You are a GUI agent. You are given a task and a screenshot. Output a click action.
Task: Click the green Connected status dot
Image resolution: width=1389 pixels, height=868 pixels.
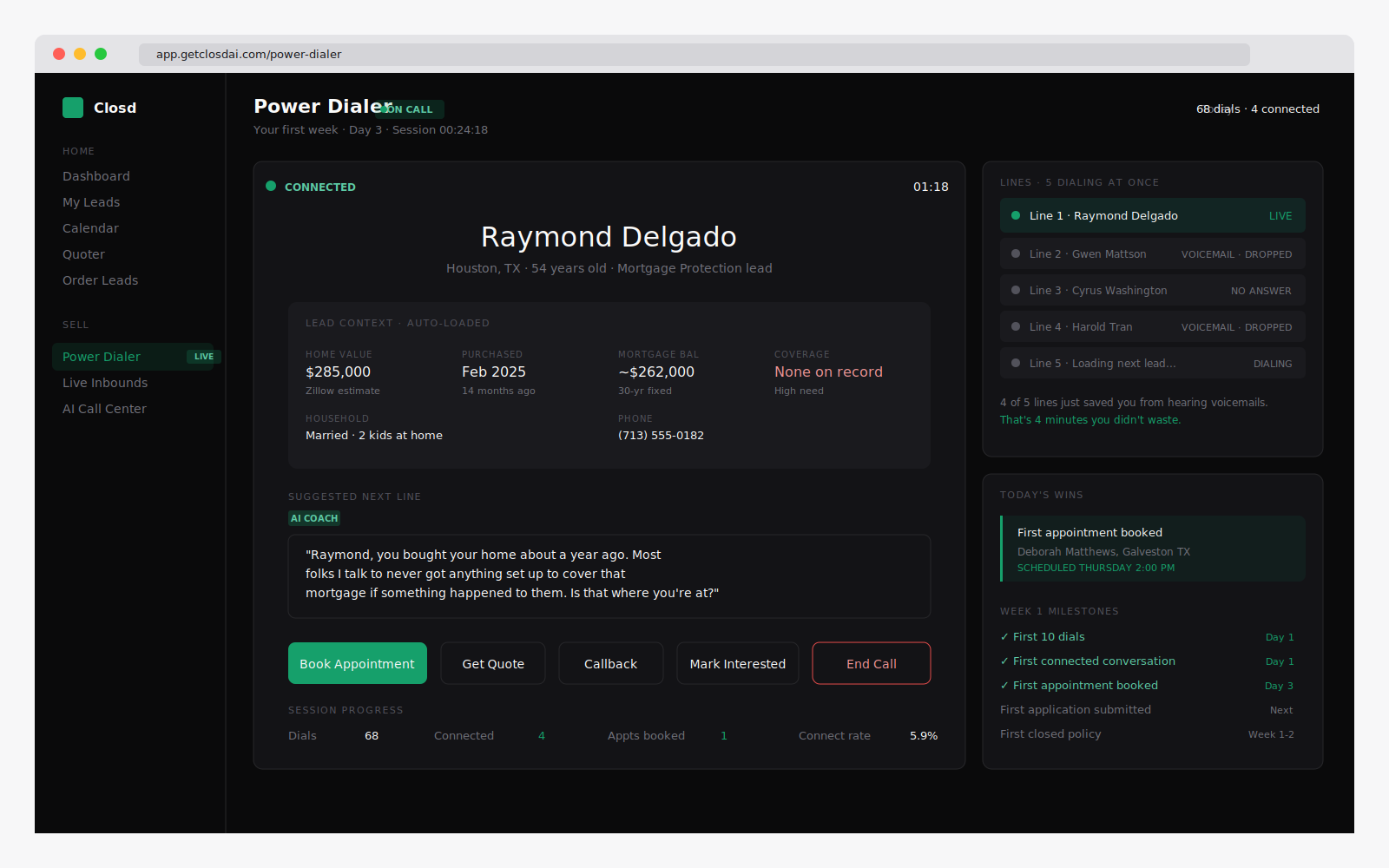click(x=271, y=186)
